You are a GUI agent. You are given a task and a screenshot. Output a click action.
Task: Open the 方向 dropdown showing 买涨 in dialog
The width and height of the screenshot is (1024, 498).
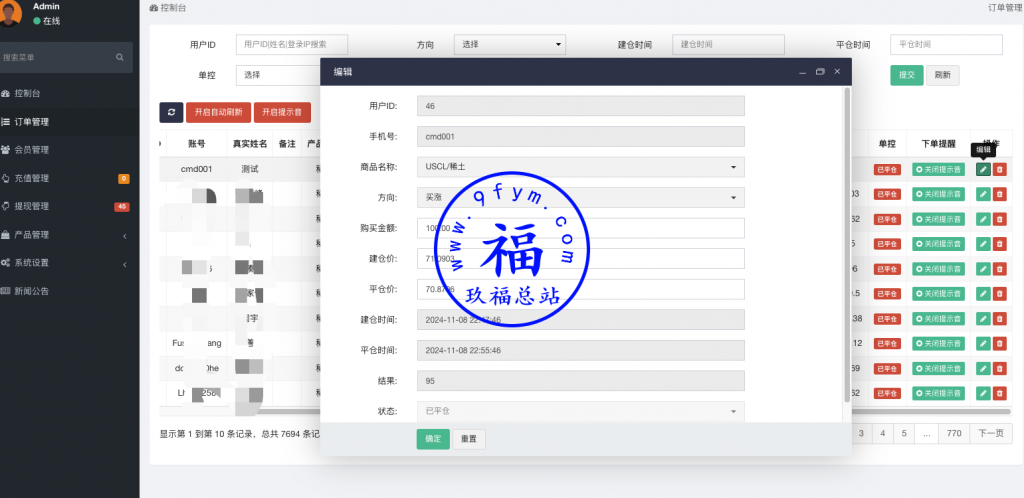coord(580,198)
